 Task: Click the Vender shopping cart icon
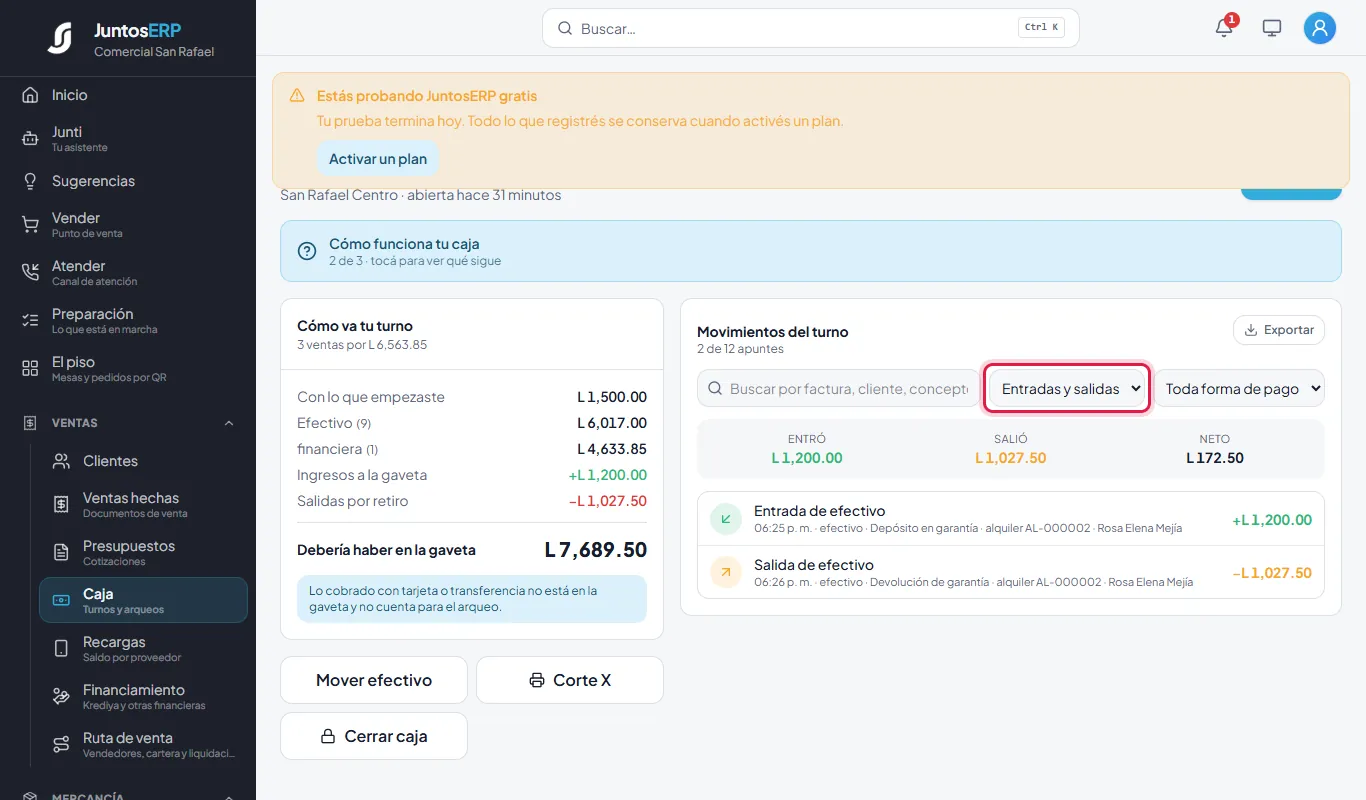point(30,225)
